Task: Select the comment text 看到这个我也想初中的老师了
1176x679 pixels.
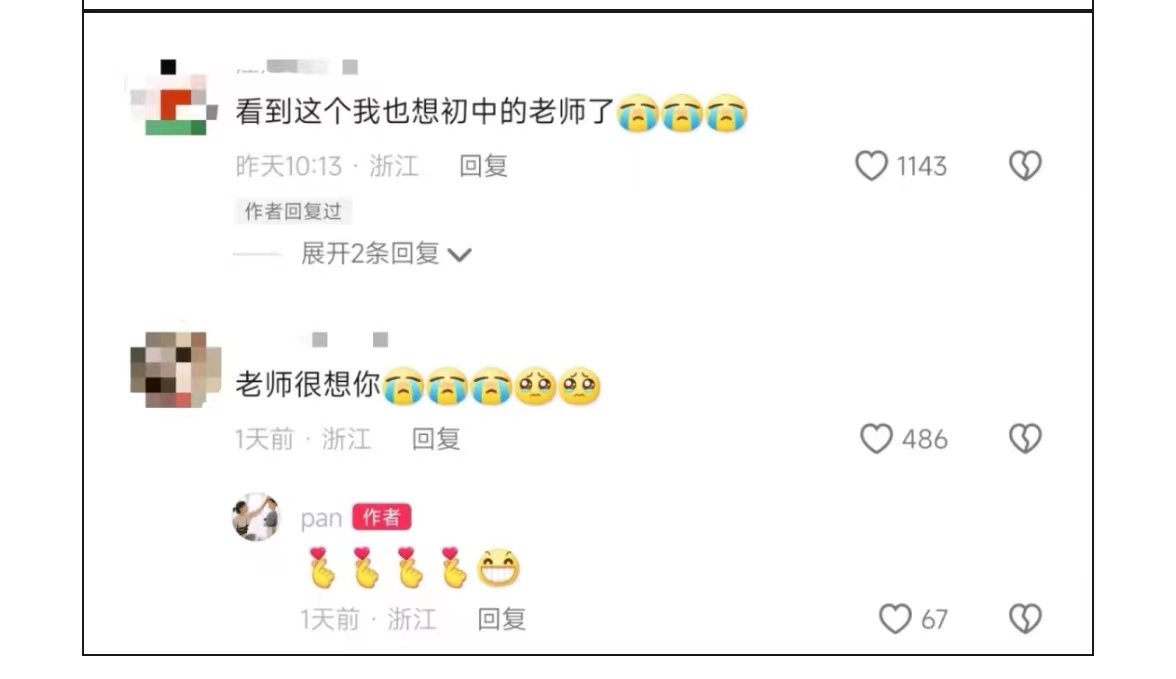Action: (425, 112)
